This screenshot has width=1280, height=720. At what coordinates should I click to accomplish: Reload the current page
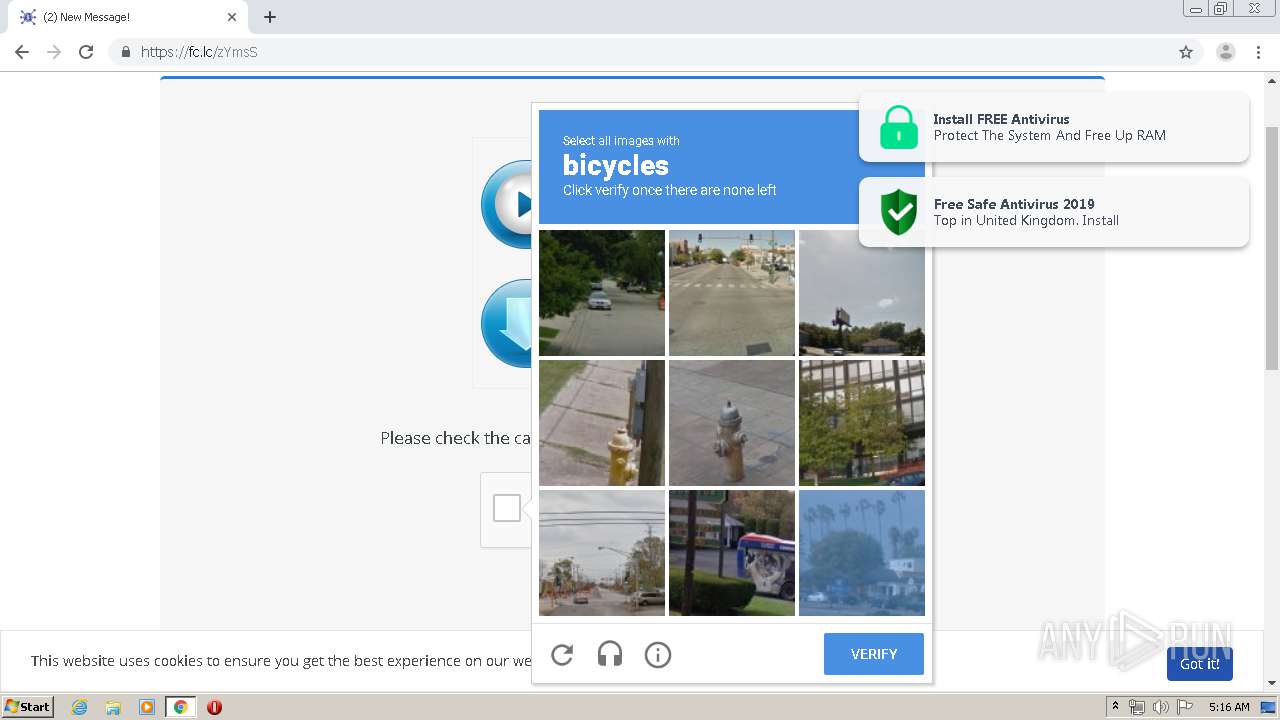tap(86, 52)
